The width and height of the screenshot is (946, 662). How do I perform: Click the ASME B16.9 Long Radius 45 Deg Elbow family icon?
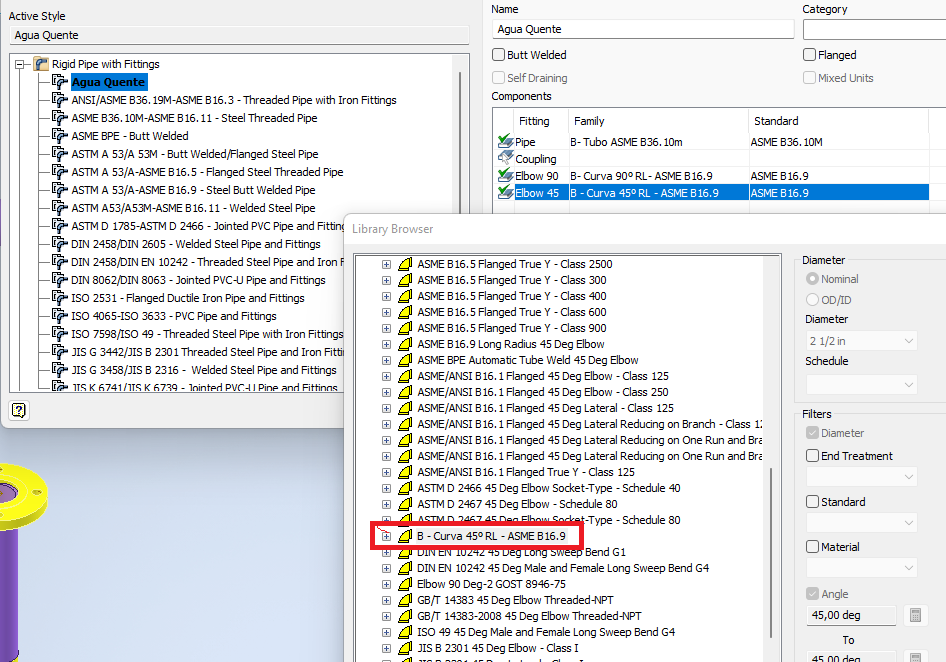405,344
